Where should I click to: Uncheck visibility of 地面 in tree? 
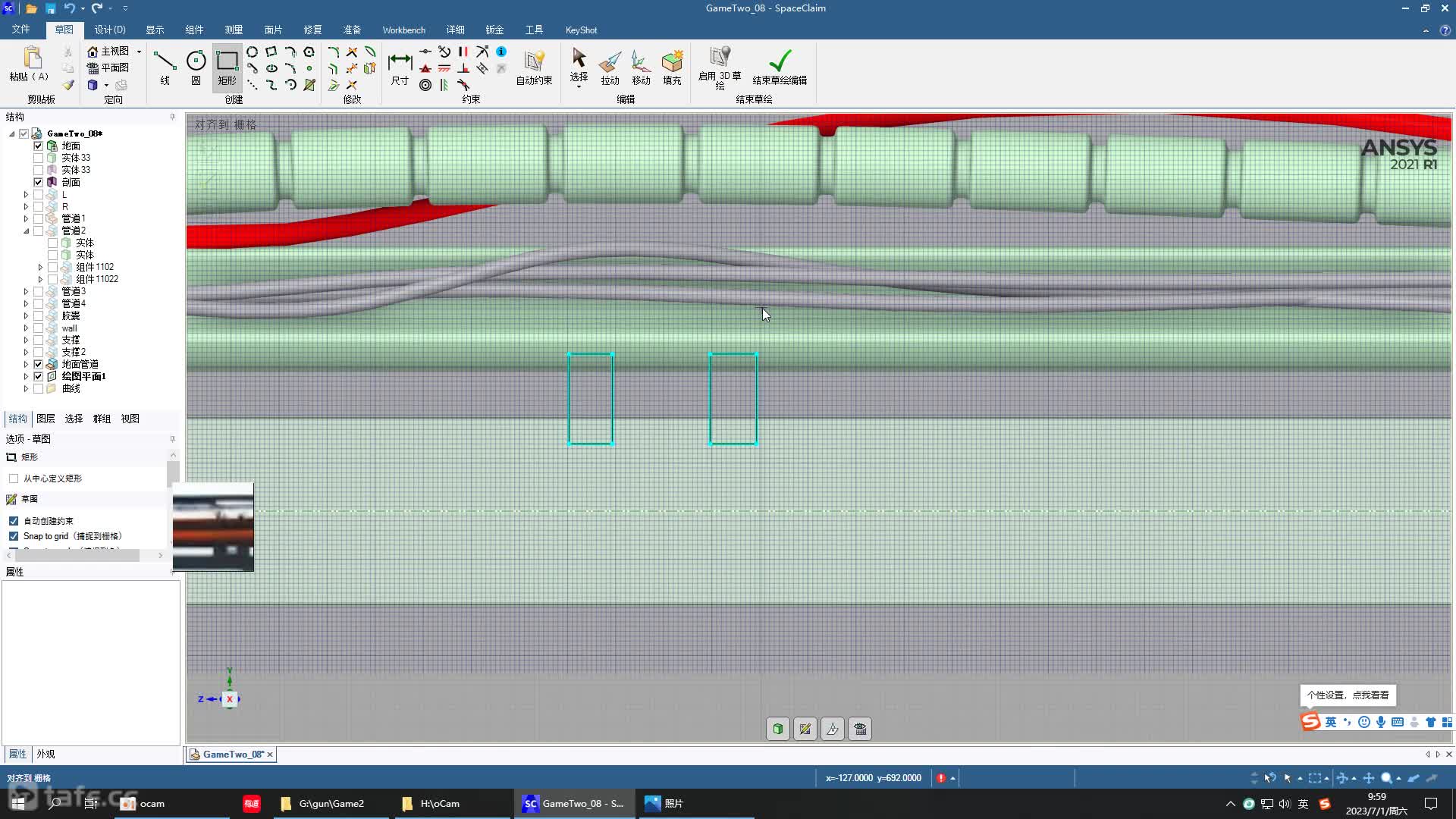[38, 146]
